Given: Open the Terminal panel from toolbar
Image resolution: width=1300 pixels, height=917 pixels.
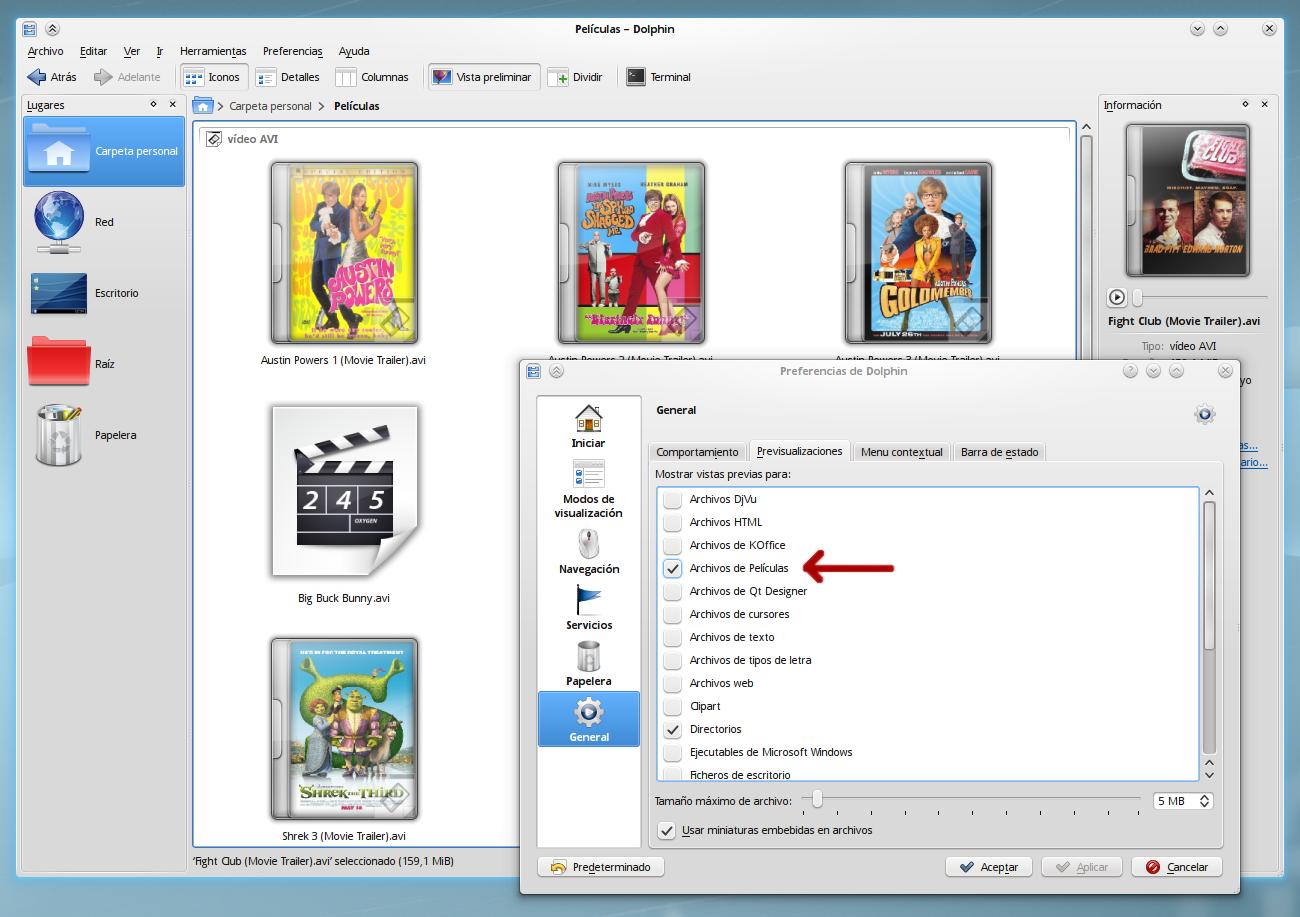Looking at the screenshot, I should pos(658,77).
